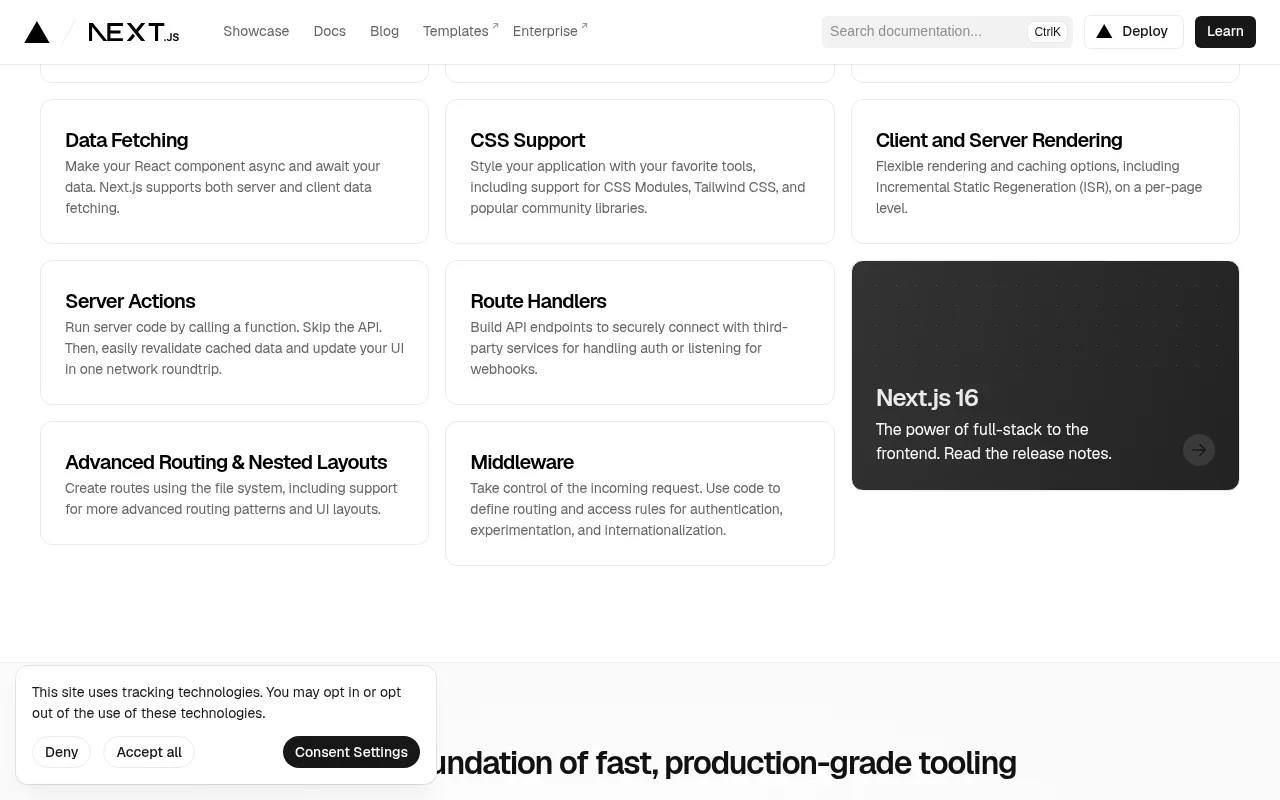Click 'The power of full-stack' text

click(x=958, y=429)
